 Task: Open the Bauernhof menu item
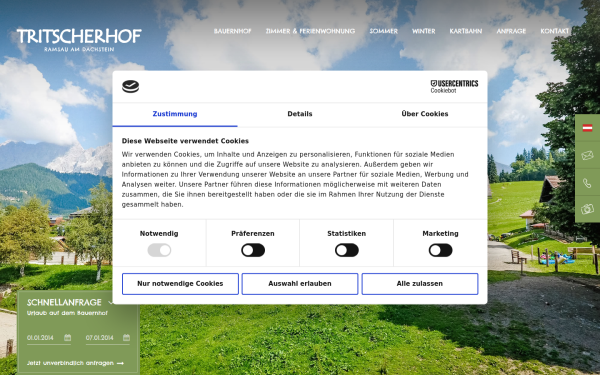coord(233,31)
